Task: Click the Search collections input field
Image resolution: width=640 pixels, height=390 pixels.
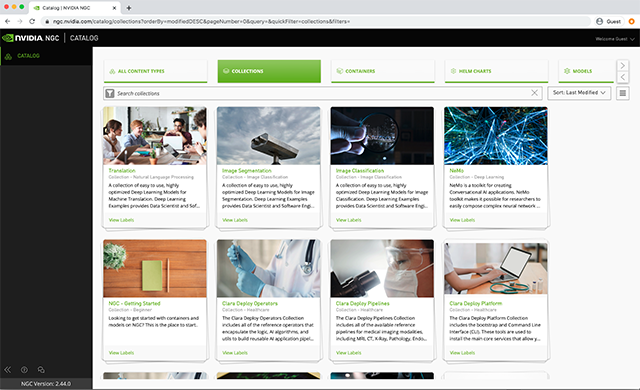Action: (x=322, y=93)
